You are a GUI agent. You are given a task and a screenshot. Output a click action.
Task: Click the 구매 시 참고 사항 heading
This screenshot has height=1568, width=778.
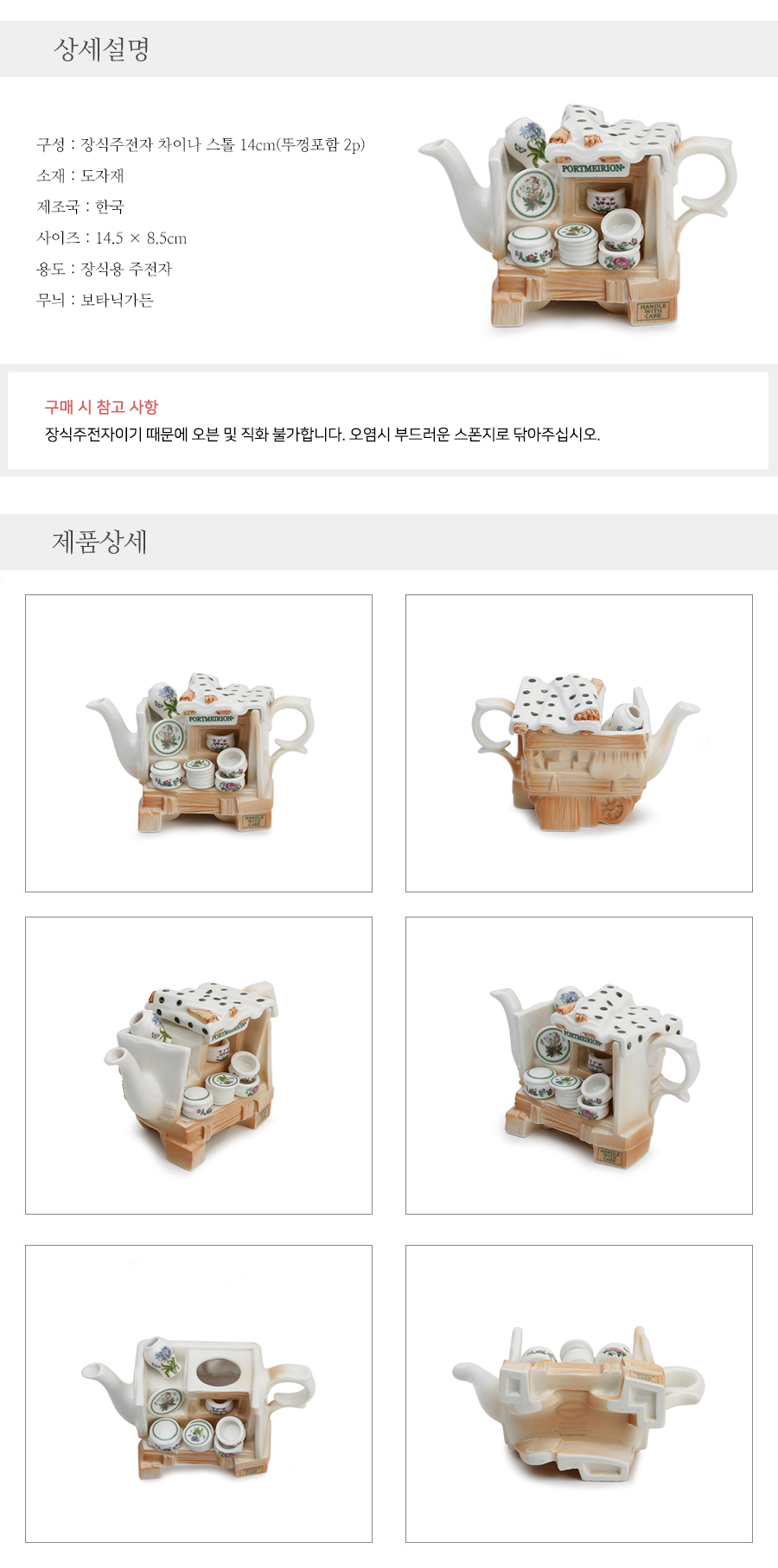tap(101, 407)
